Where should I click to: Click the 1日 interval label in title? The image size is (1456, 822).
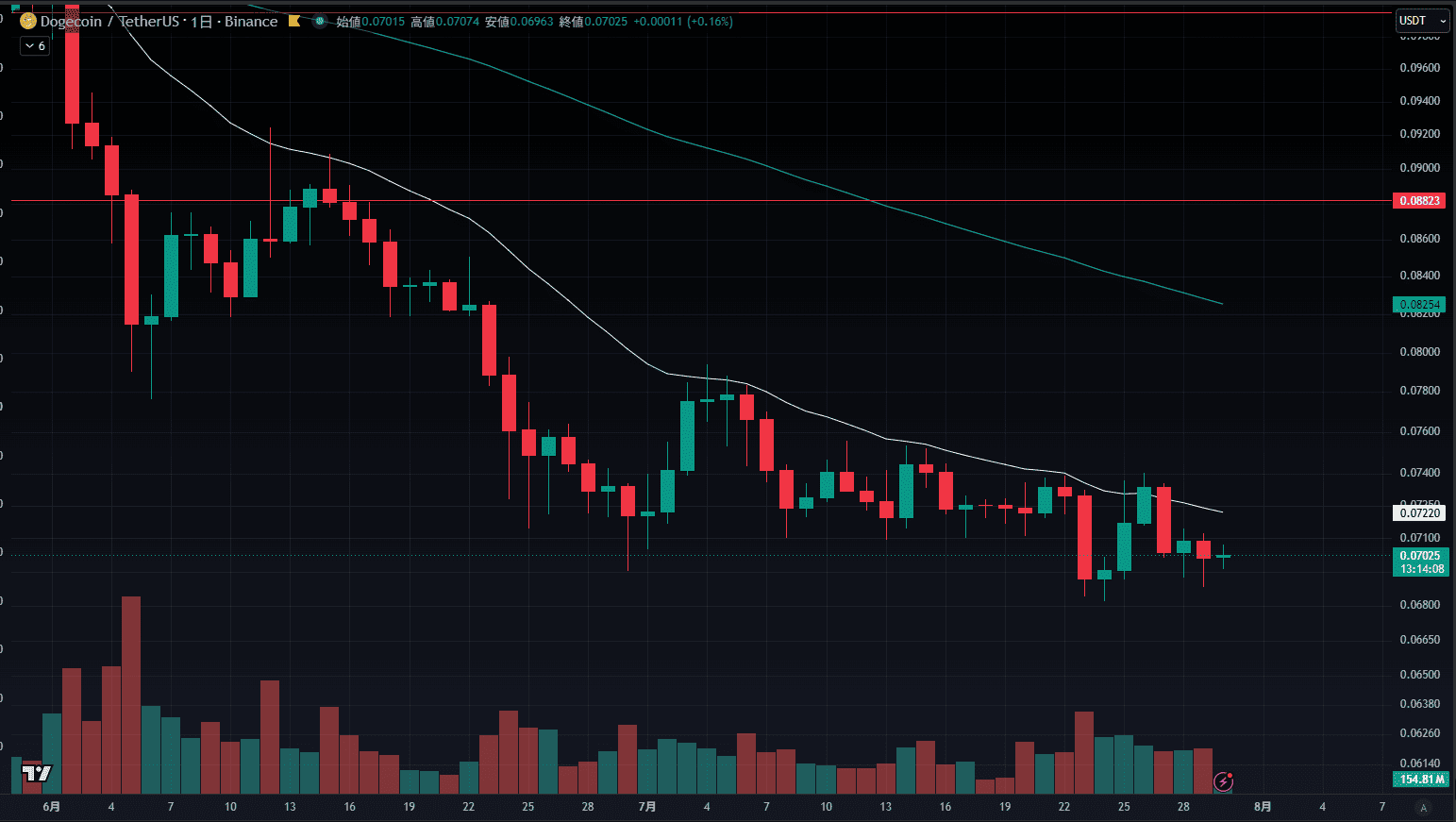[201, 21]
